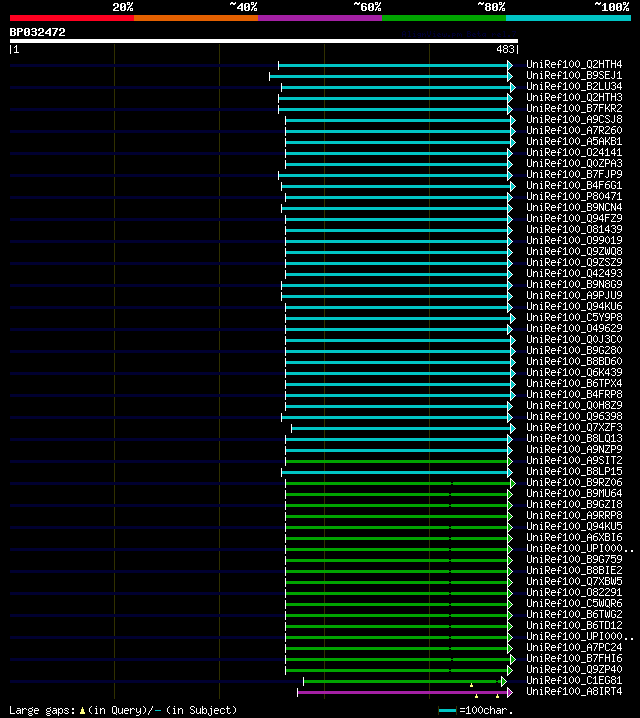The width and height of the screenshot is (640, 718).
Task: Select the UniRef100_Q0J3C0 hit name
Action: tap(574, 339)
